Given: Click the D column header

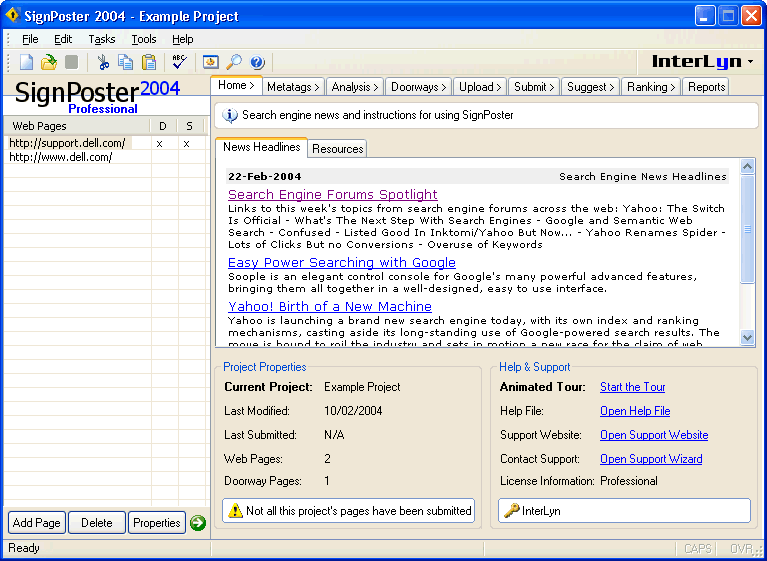Looking at the screenshot, I should [x=163, y=126].
